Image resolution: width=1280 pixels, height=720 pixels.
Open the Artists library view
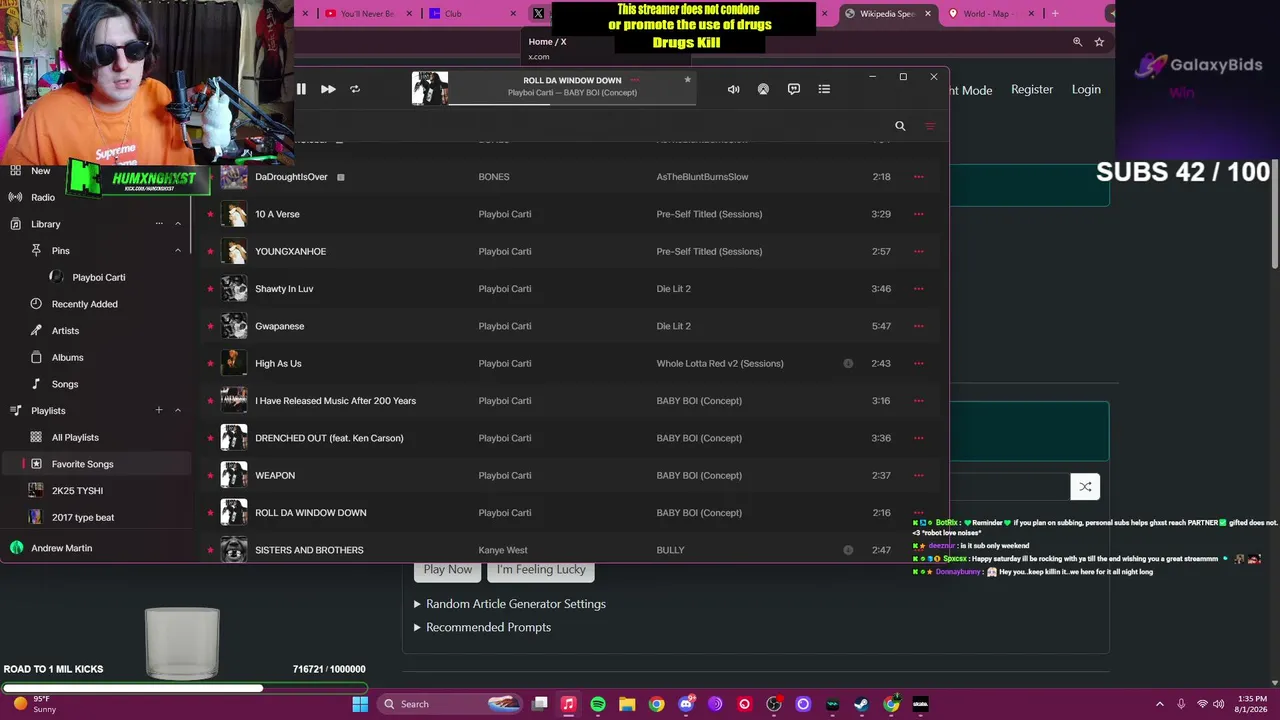(65, 331)
